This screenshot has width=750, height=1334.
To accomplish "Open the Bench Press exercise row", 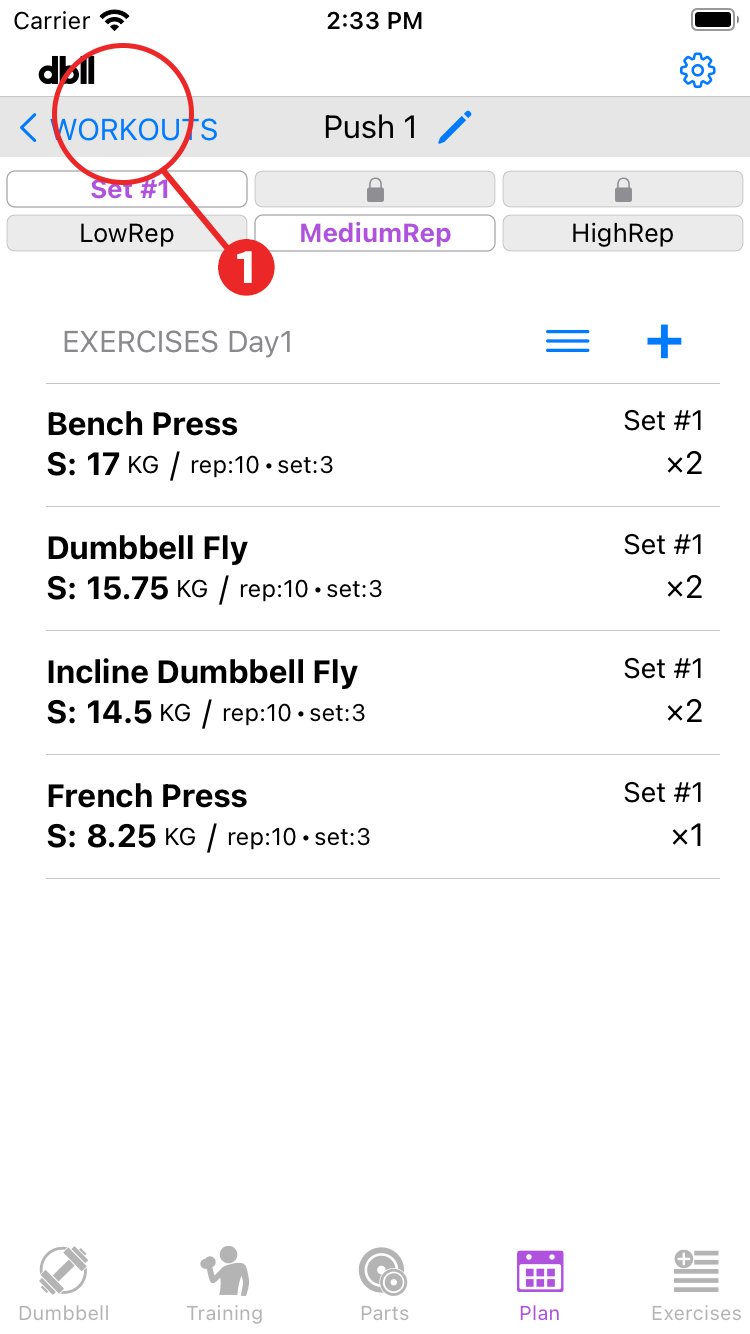I will 375,444.
